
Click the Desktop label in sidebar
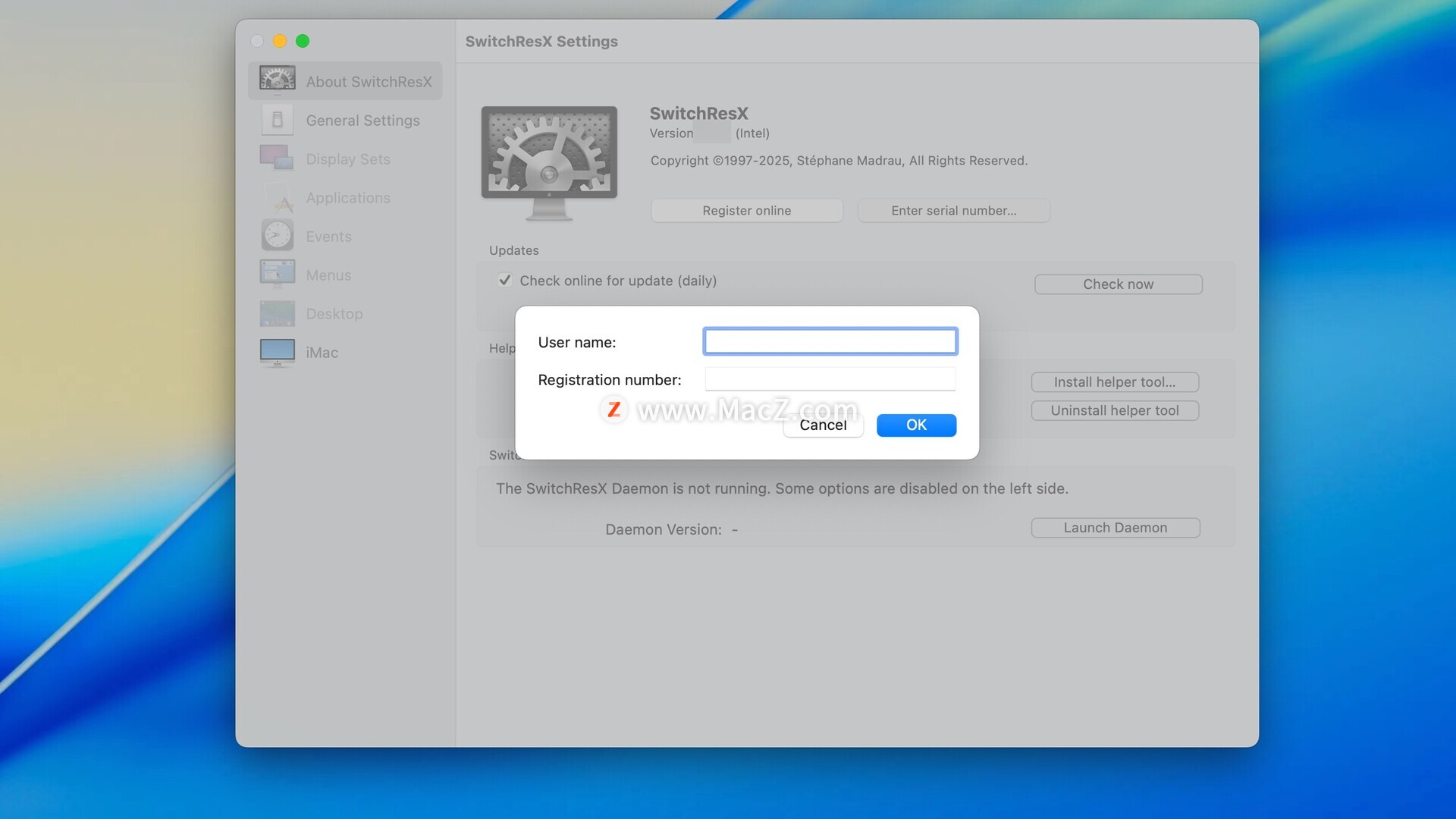pos(334,314)
